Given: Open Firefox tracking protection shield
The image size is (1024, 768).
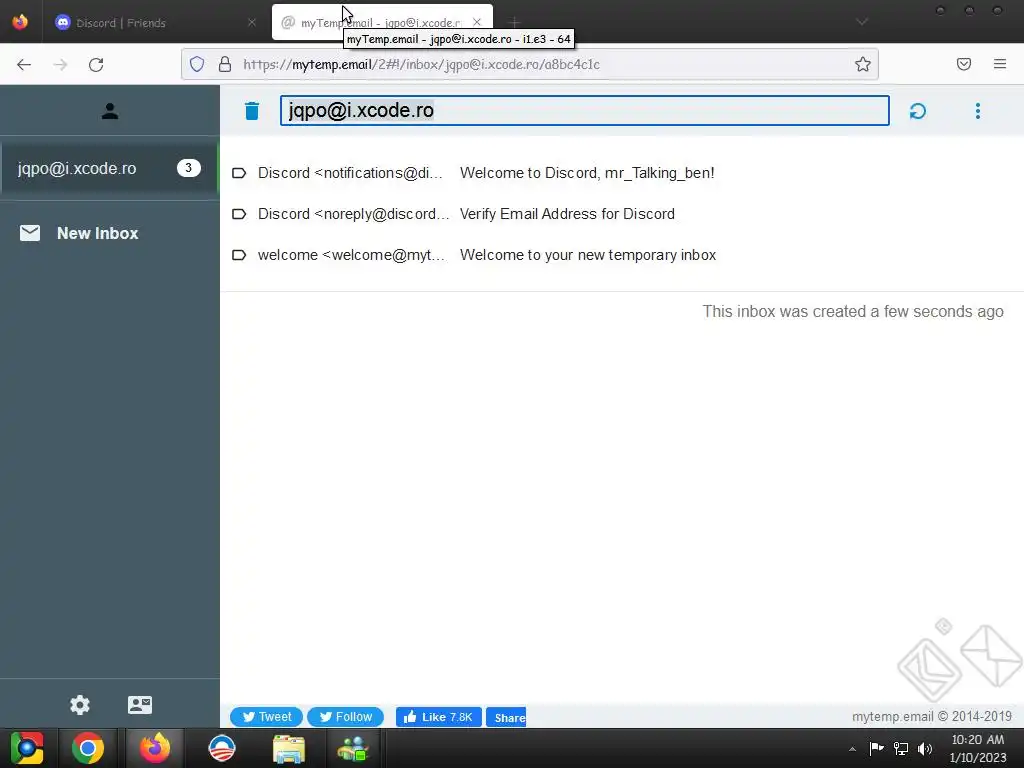Looking at the screenshot, I should [197, 64].
